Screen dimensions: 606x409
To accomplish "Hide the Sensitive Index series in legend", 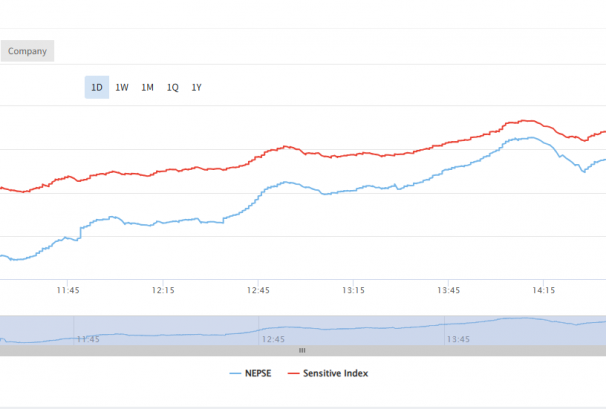I will 328,373.
